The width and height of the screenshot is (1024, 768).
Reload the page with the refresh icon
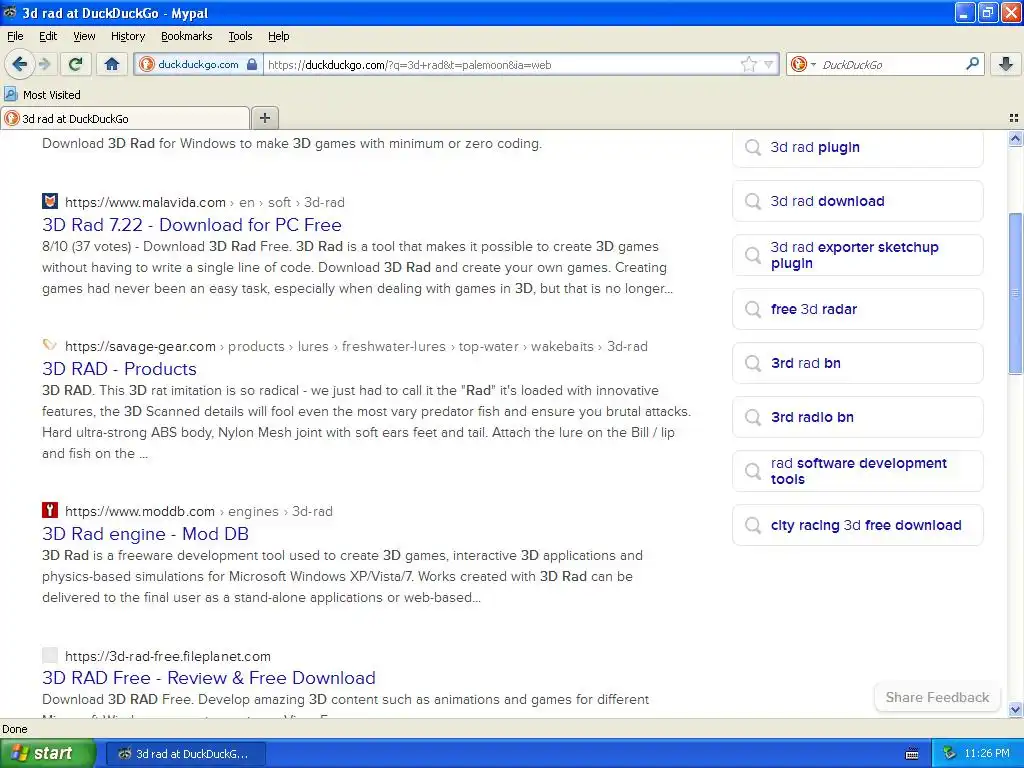point(76,64)
